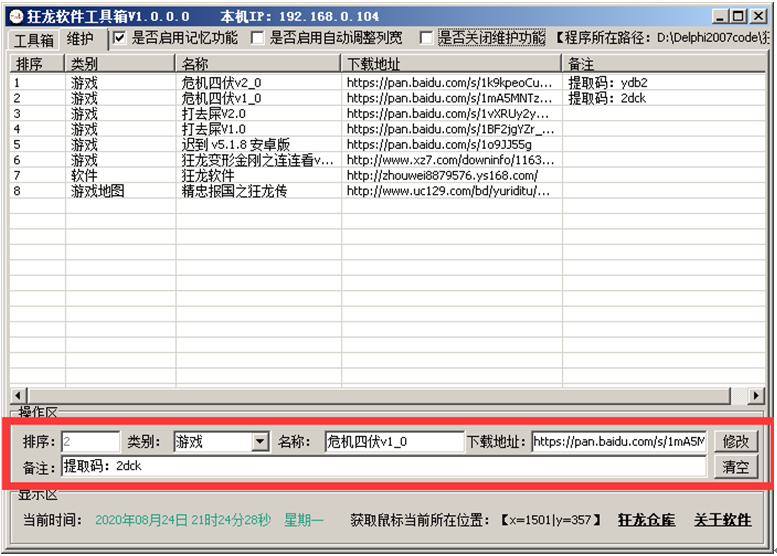Click the 修改 button

point(735,441)
